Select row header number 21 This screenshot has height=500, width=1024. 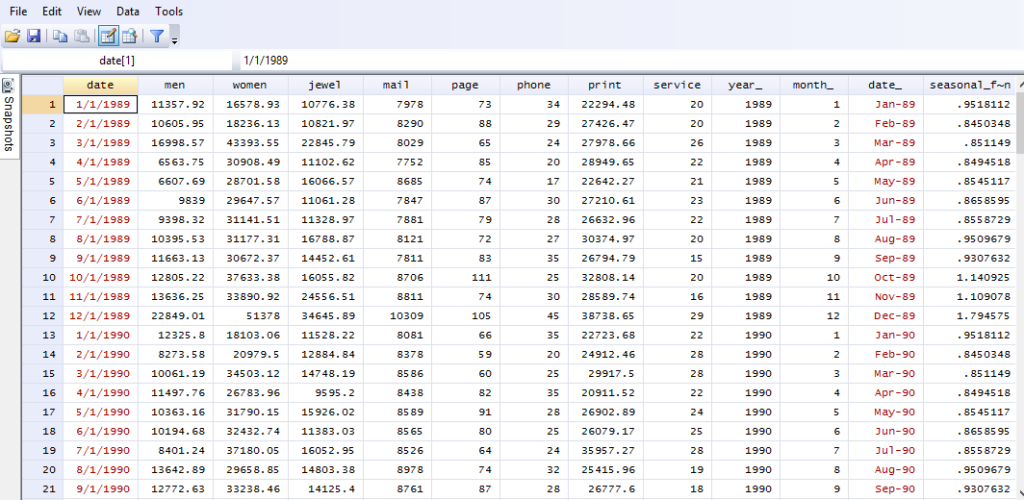point(42,489)
